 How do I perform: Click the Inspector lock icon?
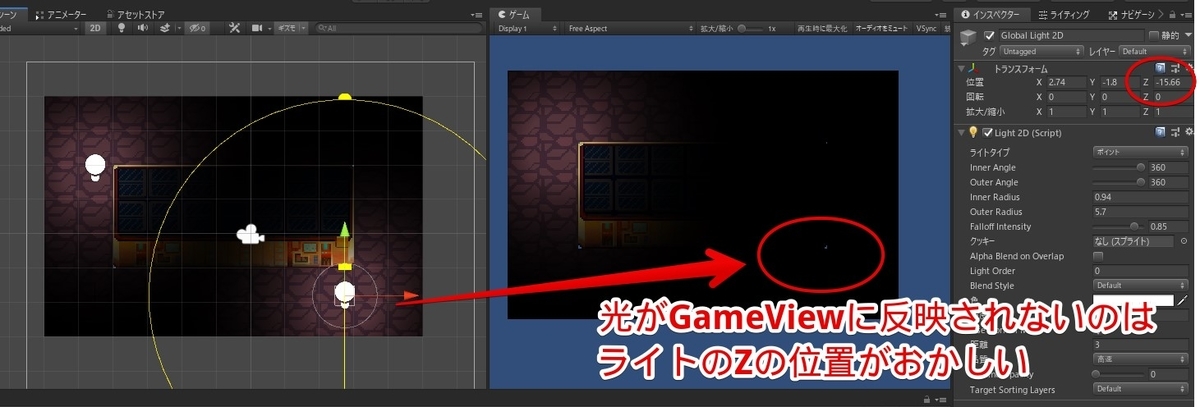(x=1174, y=15)
